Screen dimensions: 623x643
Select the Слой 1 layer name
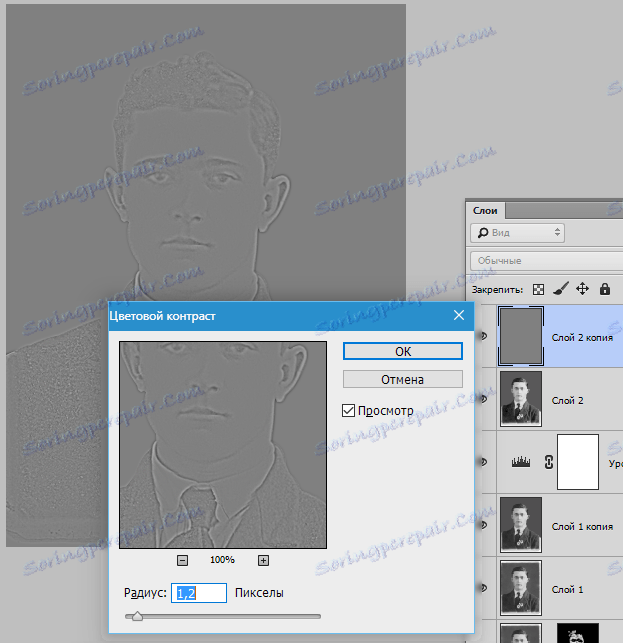click(567, 590)
